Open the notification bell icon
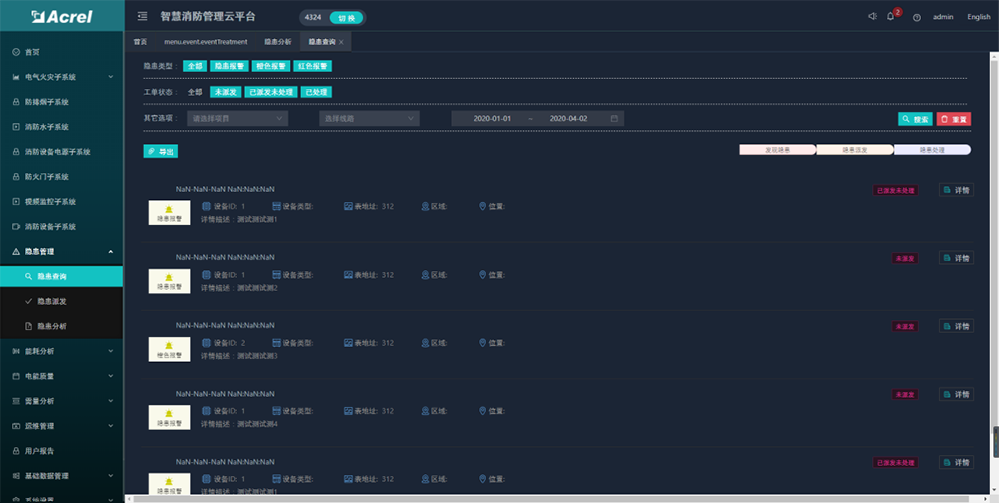The image size is (1000, 504). (891, 17)
